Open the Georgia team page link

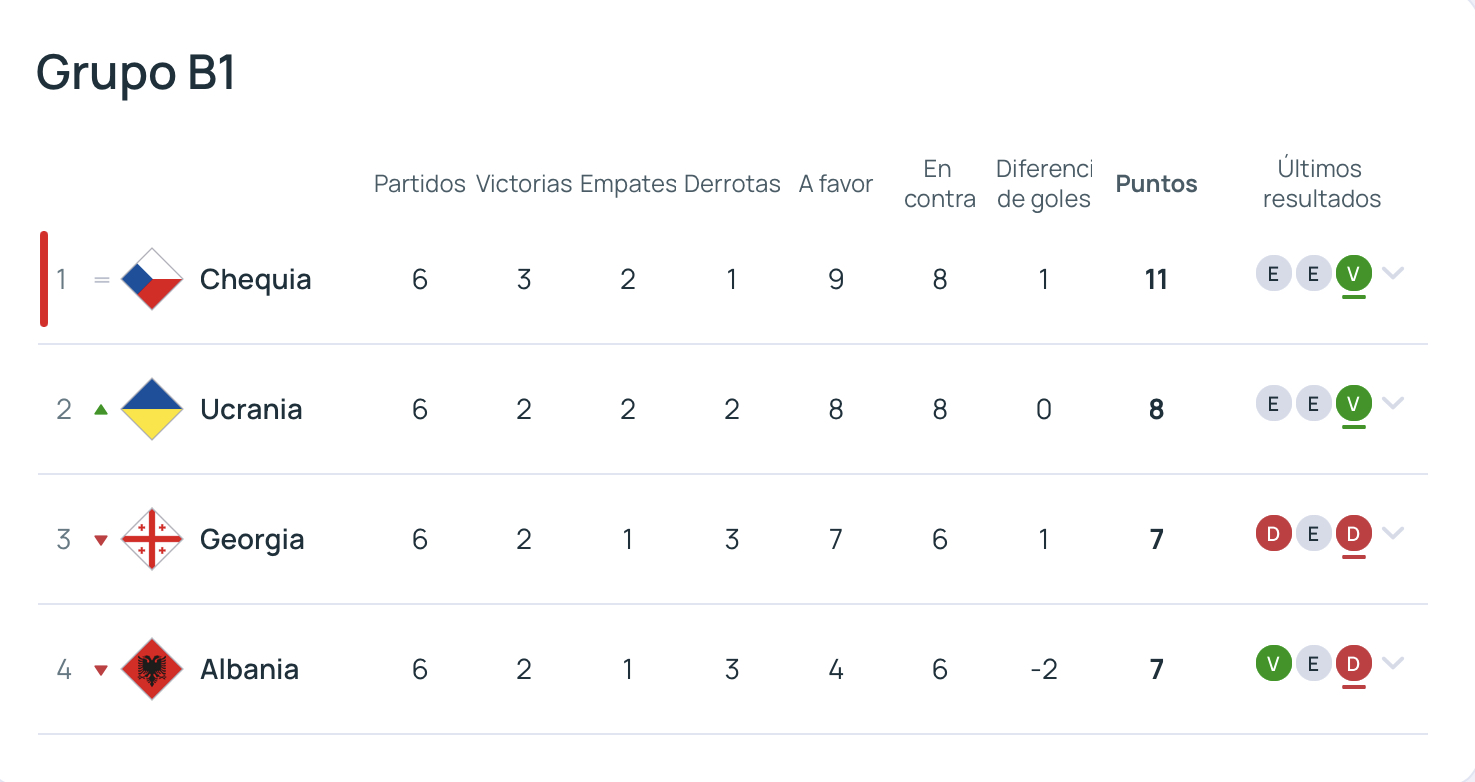pos(252,539)
